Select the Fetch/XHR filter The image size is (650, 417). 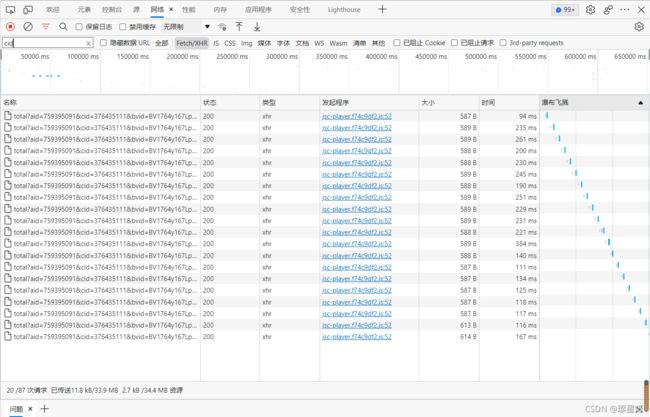pos(192,43)
